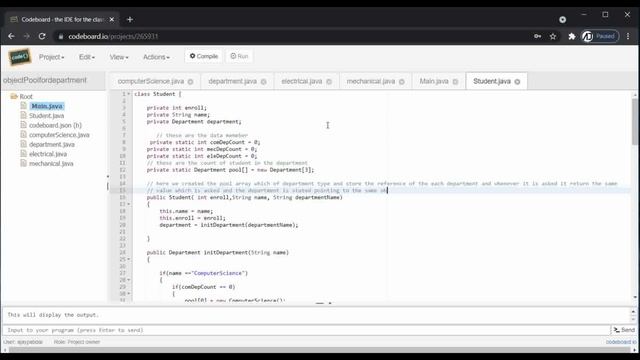Open Student.java in file tree
Screen dimensions: 640x360
pyautogui.click(x=47, y=116)
